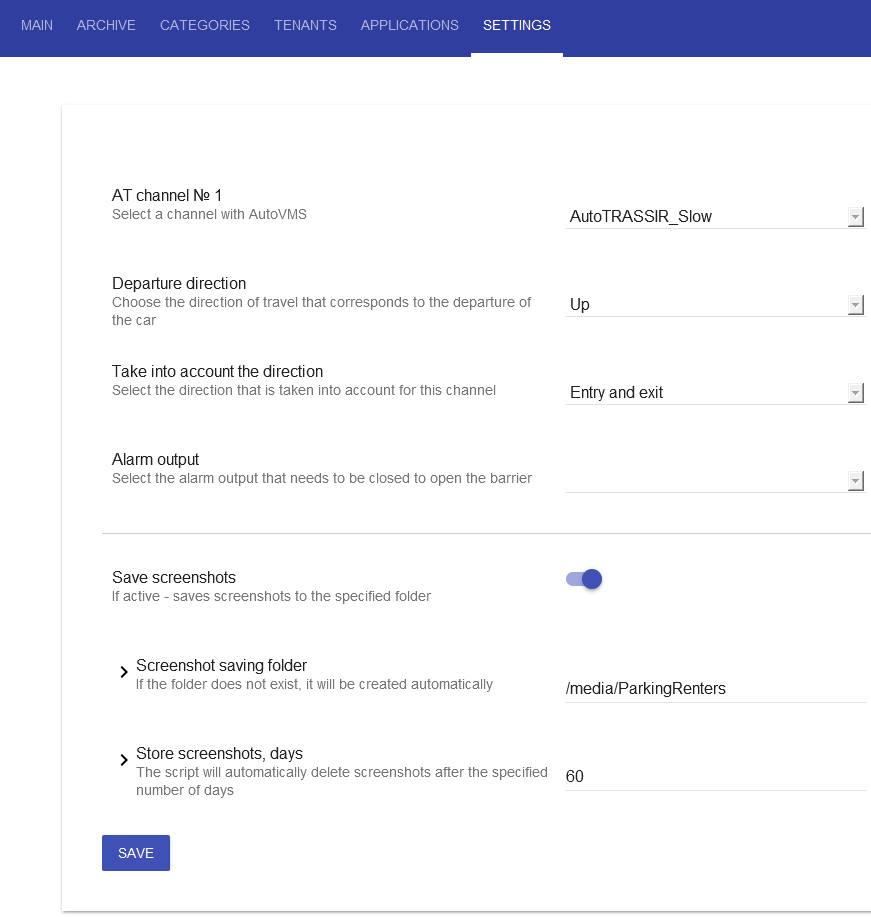Click the chevron beside Screenshot saving folder
This screenshot has height=917, width=871.
pyautogui.click(x=123, y=672)
